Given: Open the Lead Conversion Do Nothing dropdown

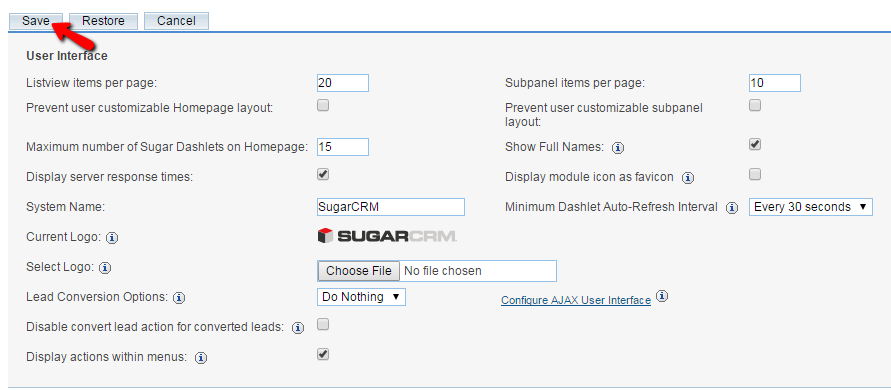Looking at the screenshot, I should point(361,297).
